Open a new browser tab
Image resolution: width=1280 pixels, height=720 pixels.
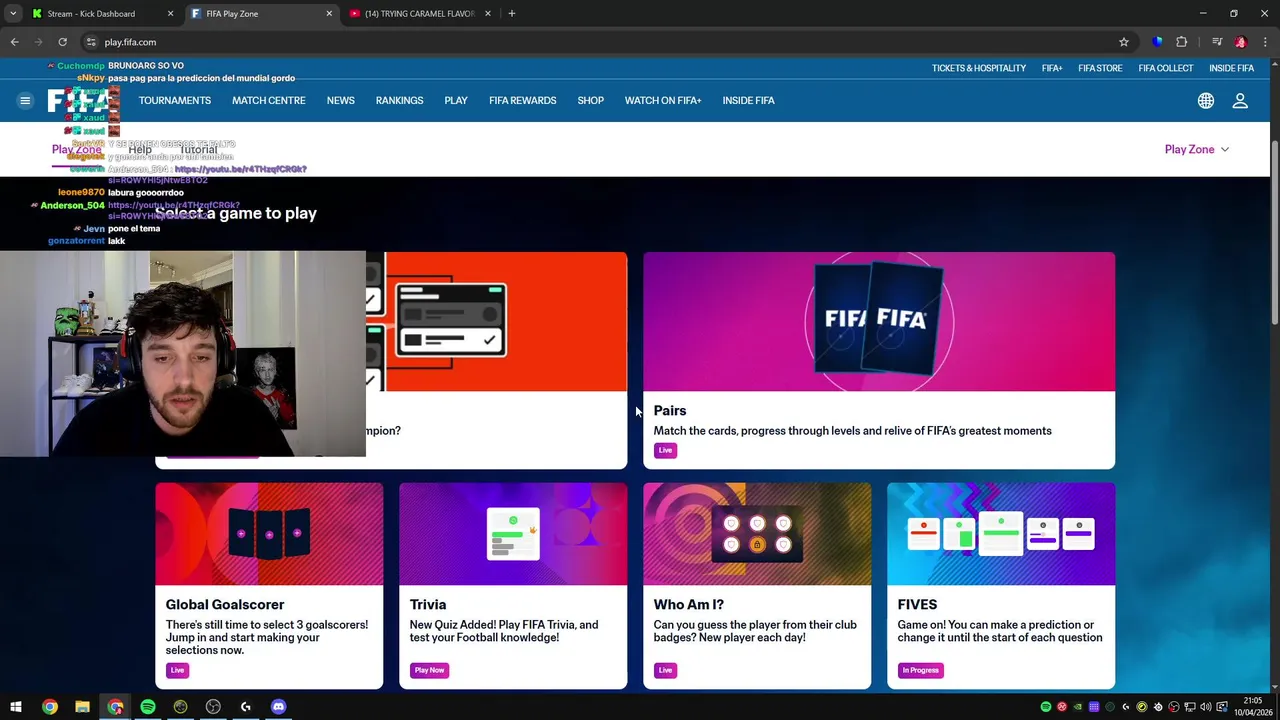[x=512, y=14]
